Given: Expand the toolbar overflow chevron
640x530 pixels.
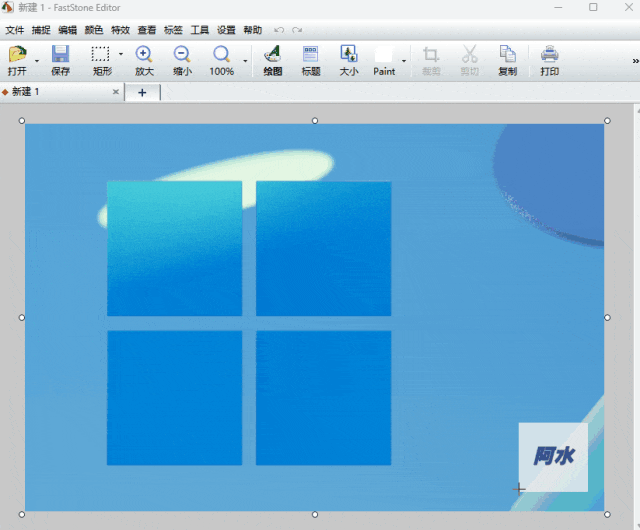Looking at the screenshot, I should (x=636, y=61).
